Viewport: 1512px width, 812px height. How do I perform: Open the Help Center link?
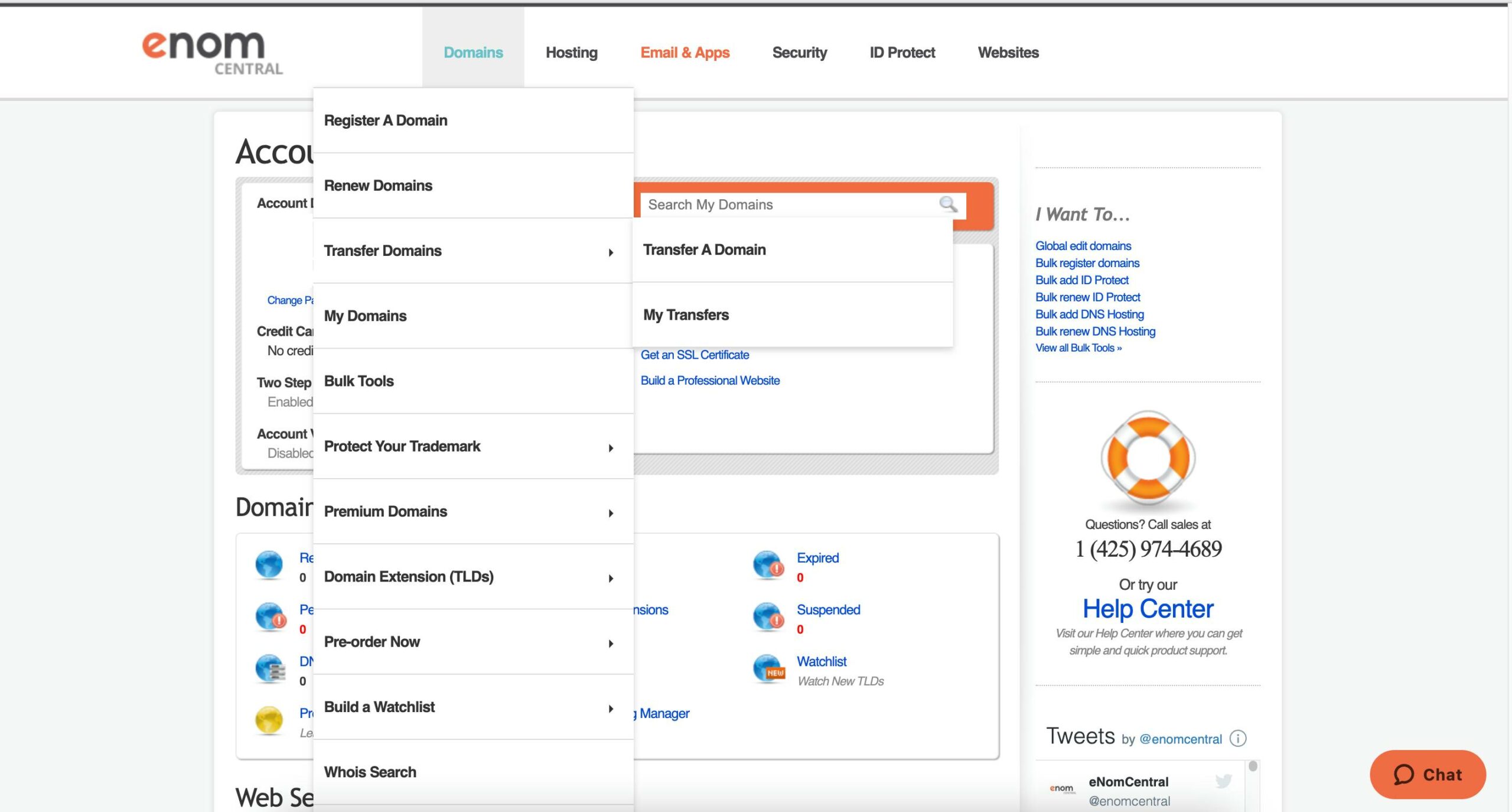tap(1148, 609)
